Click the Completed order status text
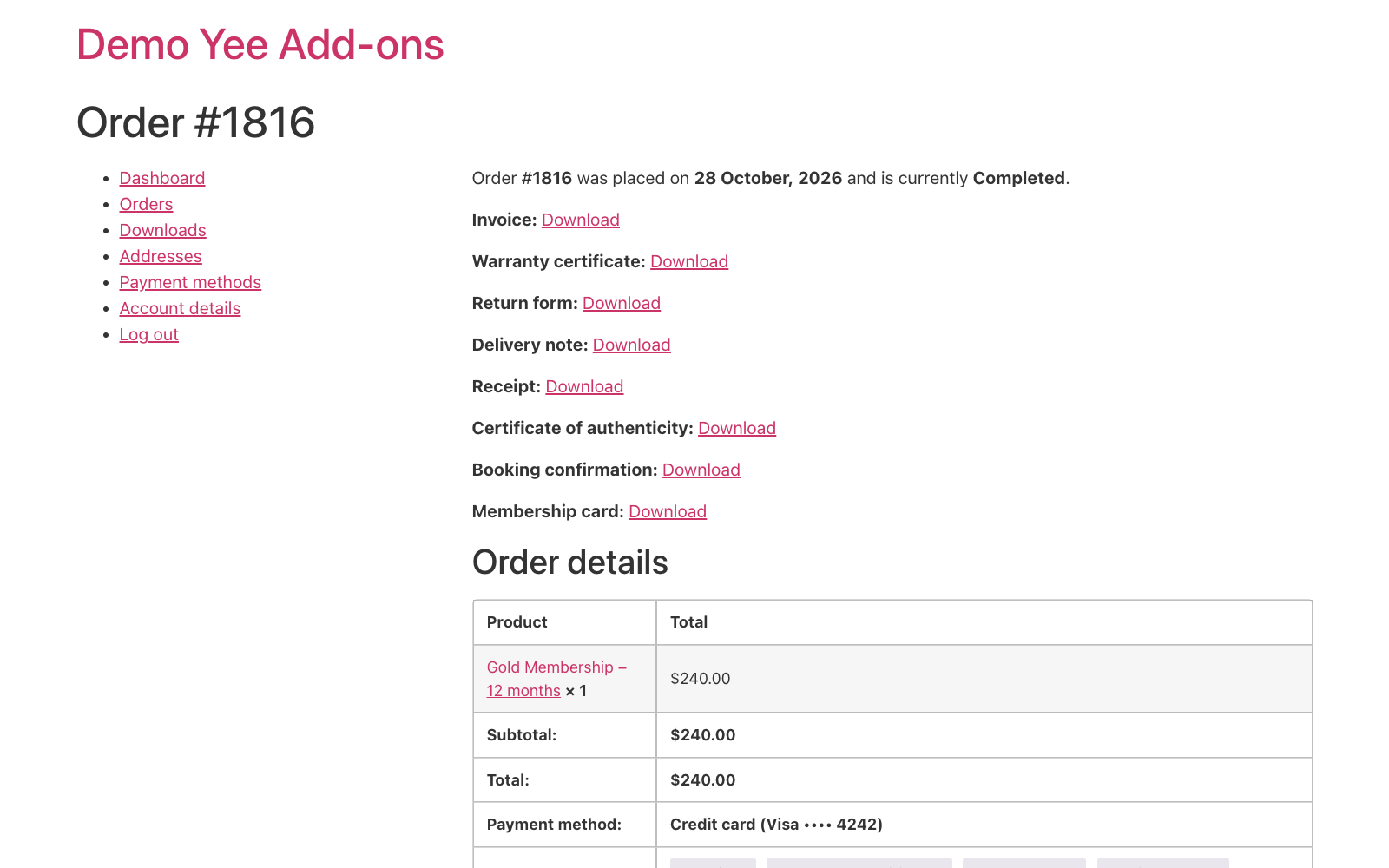The width and height of the screenshot is (1389, 868). point(1019,178)
